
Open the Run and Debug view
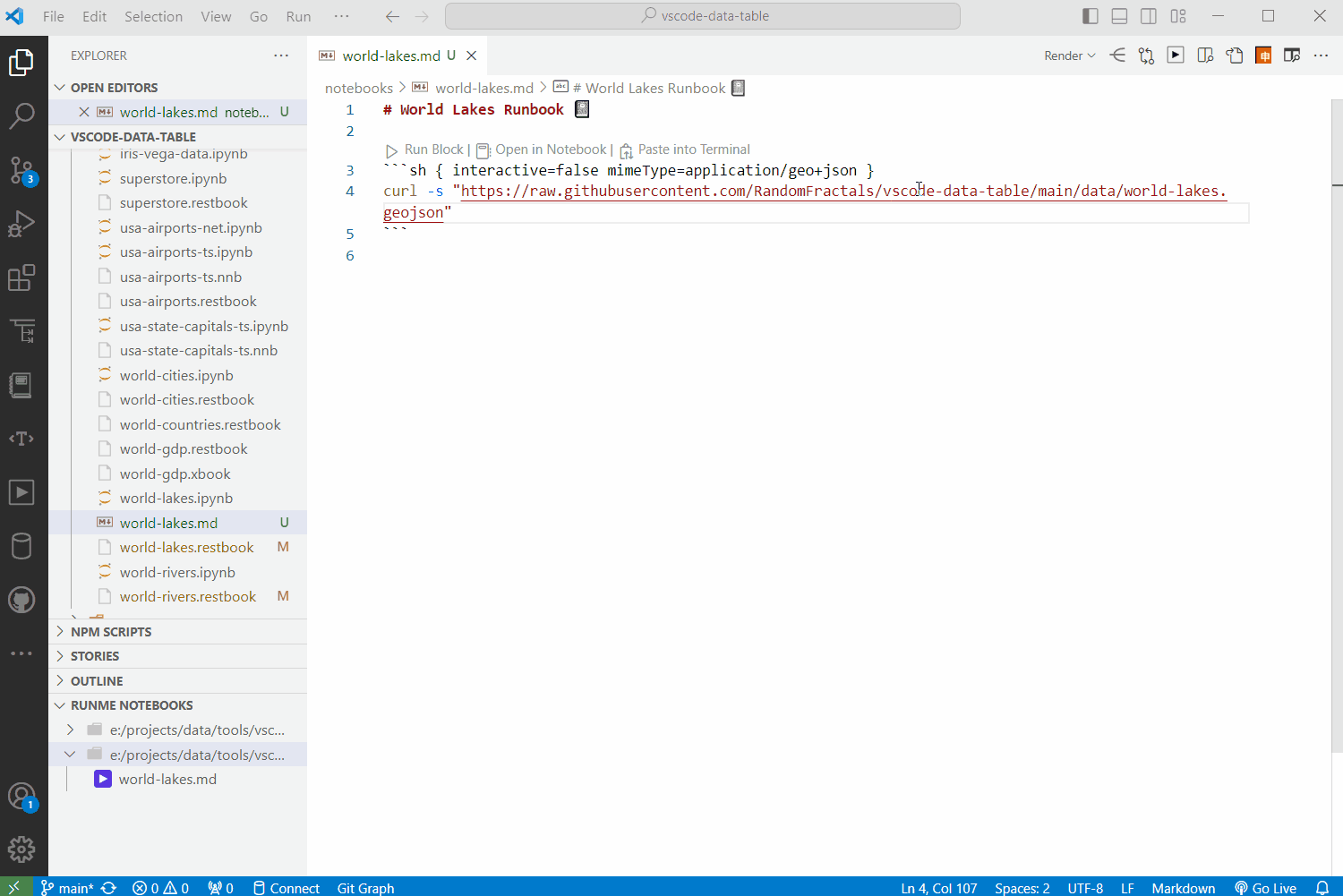[21, 224]
